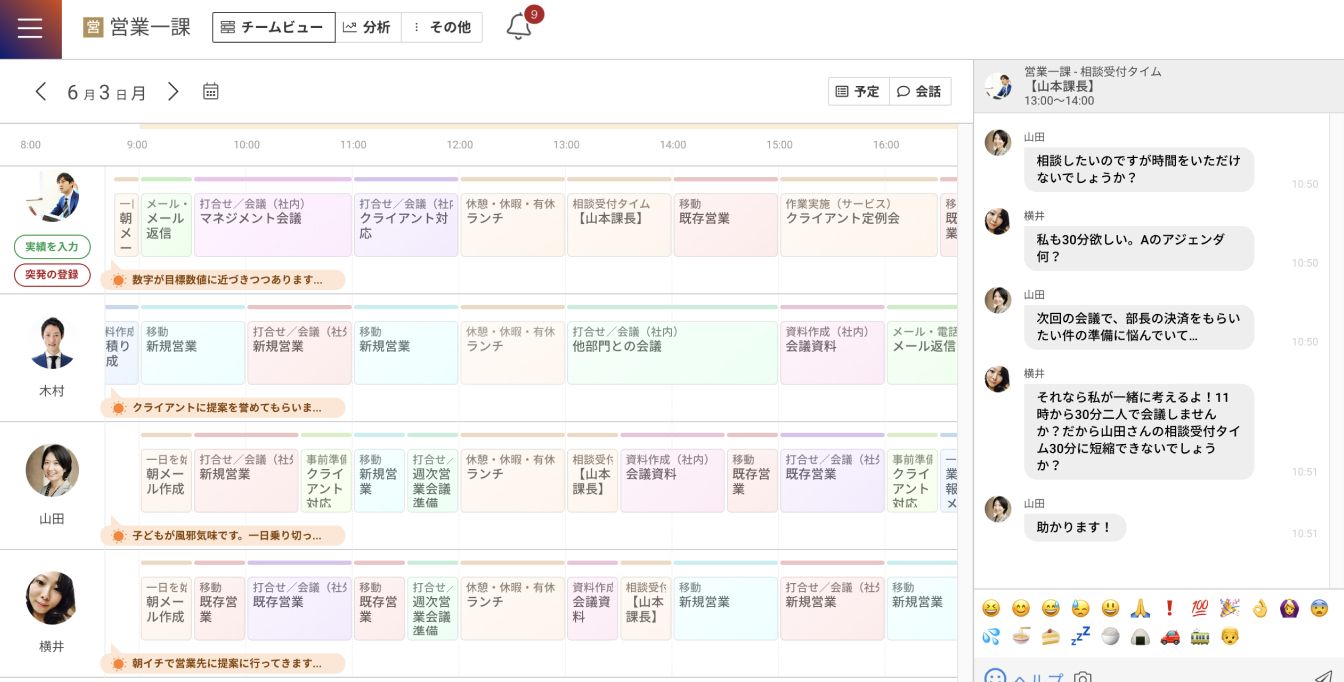Click the 実績を入力 button
The image size is (1344, 682).
tap(52, 247)
